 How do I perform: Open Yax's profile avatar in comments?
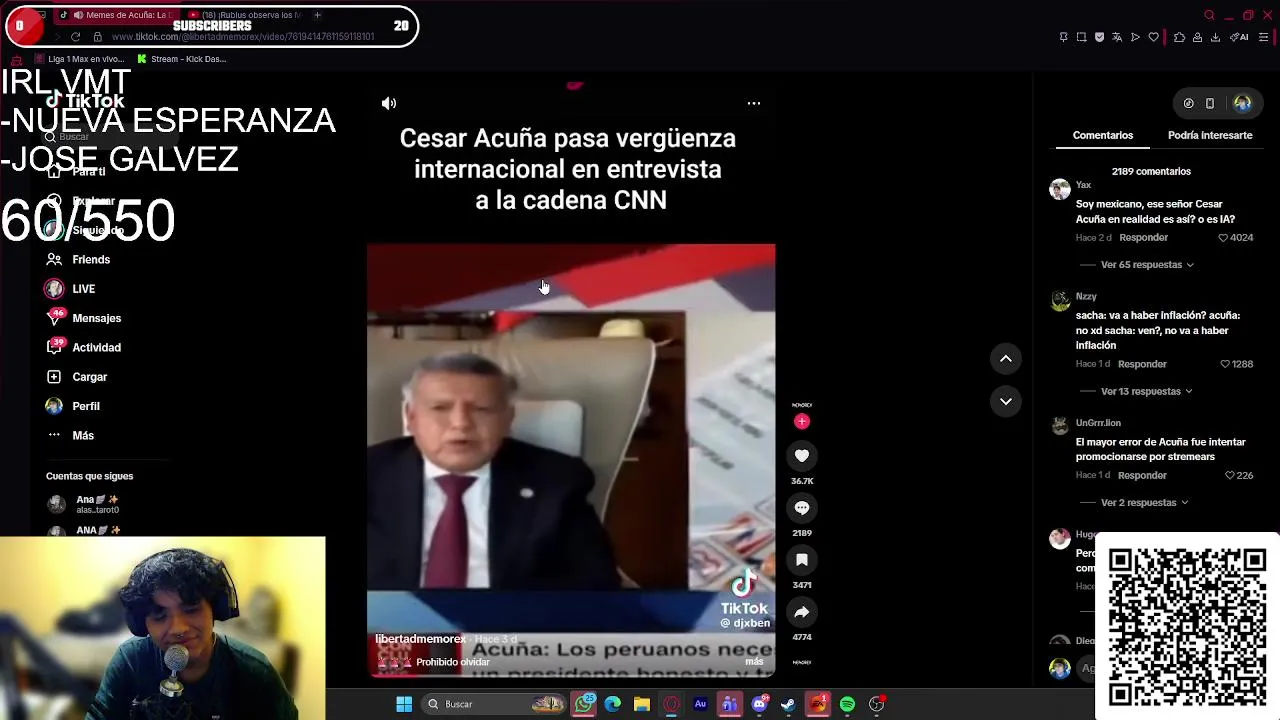pyautogui.click(x=1059, y=190)
